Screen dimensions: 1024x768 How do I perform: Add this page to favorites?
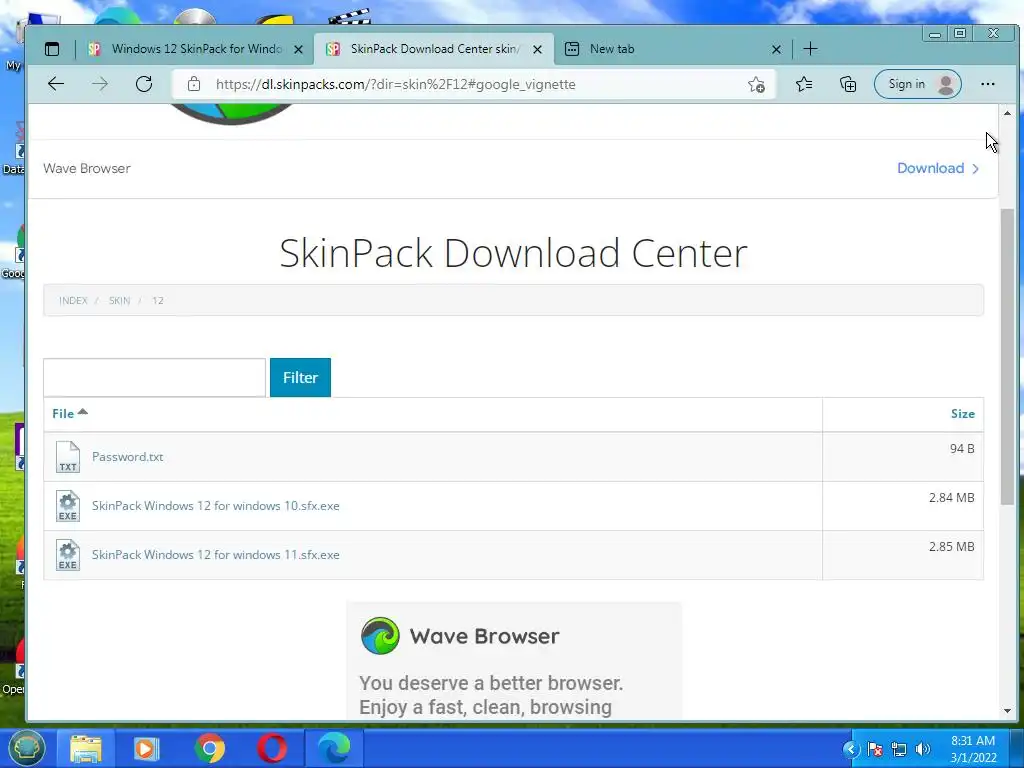(756, 84)
